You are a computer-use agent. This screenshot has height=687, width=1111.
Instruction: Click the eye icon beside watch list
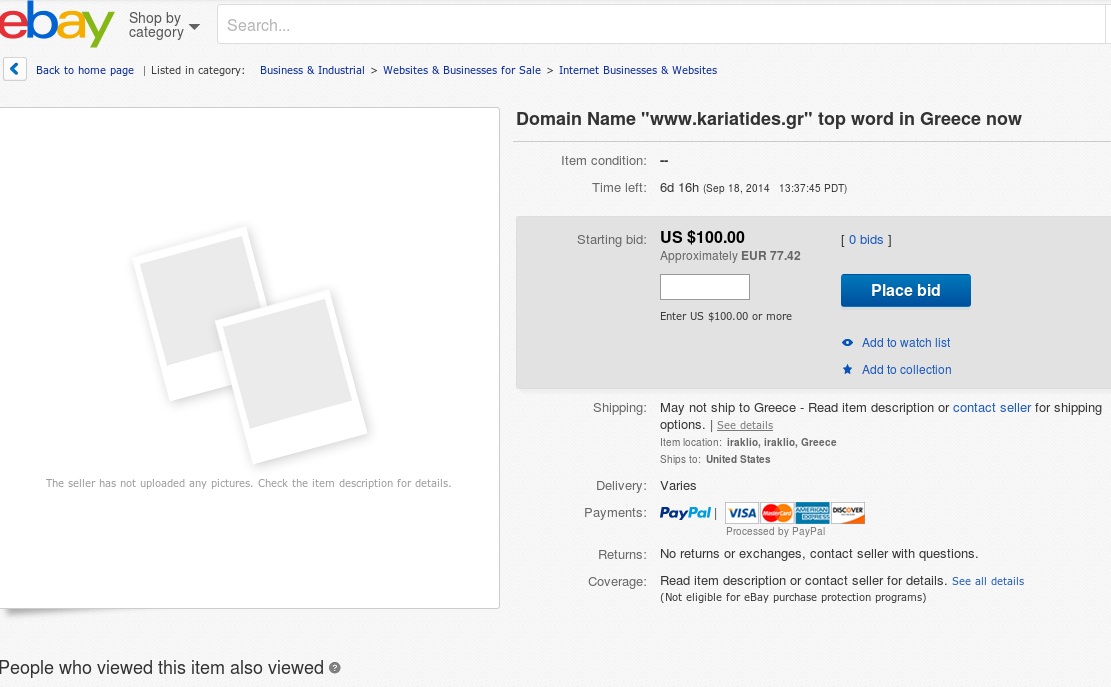[x=847, y=343]
